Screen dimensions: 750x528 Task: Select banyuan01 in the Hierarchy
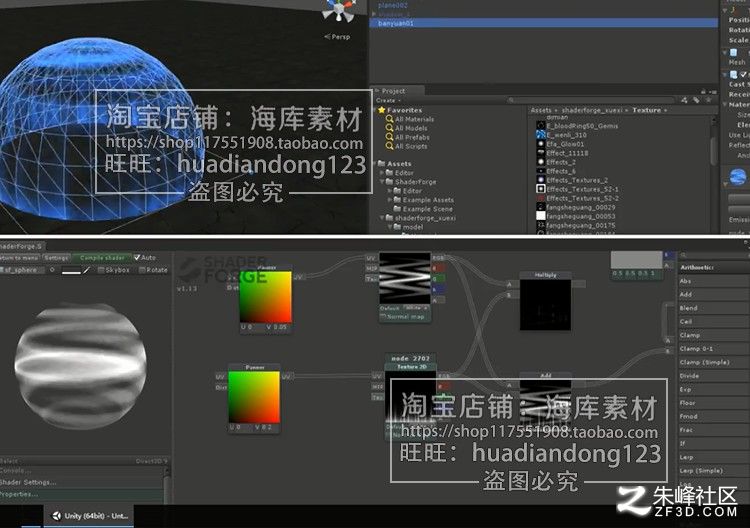tap(544, 23)
